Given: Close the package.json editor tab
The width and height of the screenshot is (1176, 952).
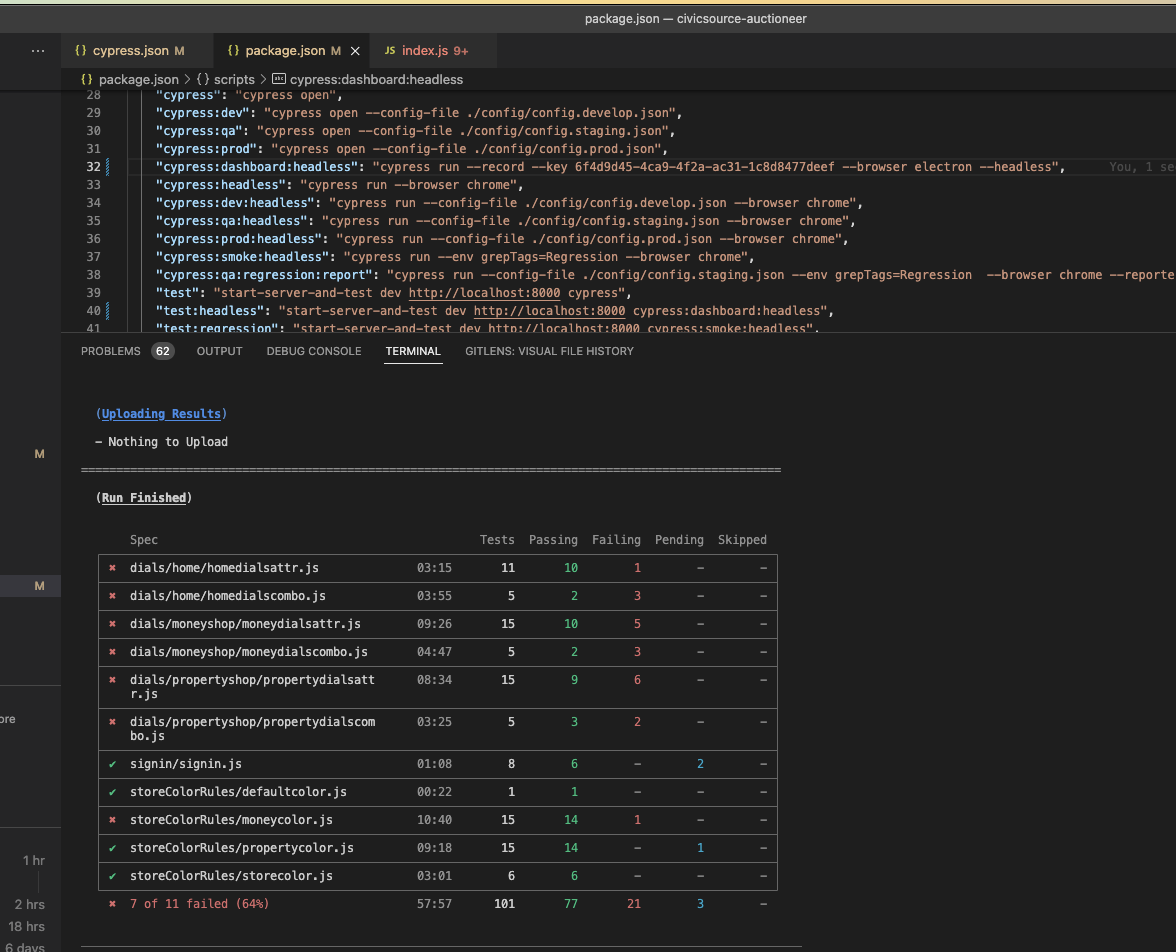Looking at the screenshot, I should pos(355,50).
